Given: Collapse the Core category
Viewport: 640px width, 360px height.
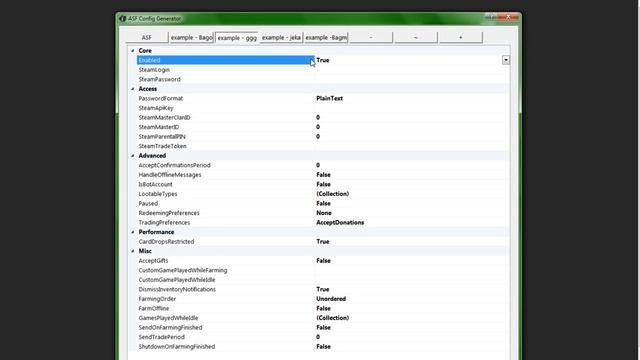Looking at the screenshot, I should point(133,51).
